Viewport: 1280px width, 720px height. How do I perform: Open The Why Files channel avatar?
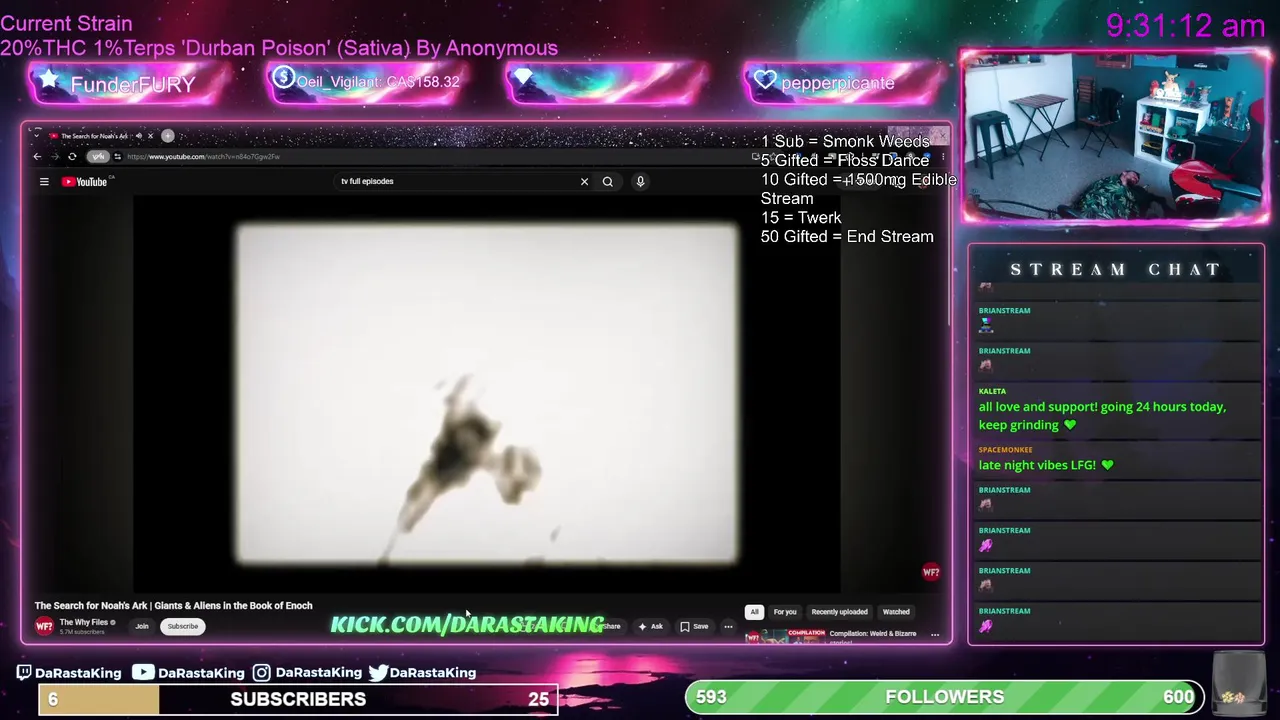[44, 626]
